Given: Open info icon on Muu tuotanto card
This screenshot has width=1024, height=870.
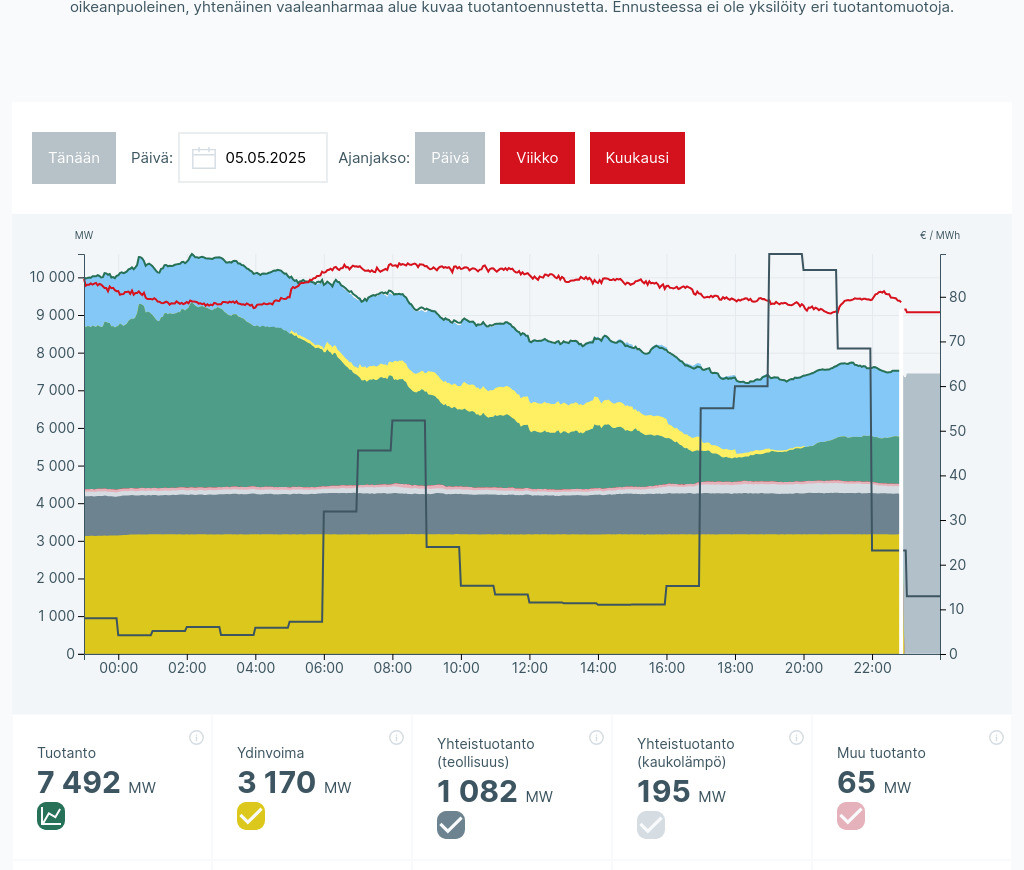Looking at the screenshot, I should tap(996, 738).
